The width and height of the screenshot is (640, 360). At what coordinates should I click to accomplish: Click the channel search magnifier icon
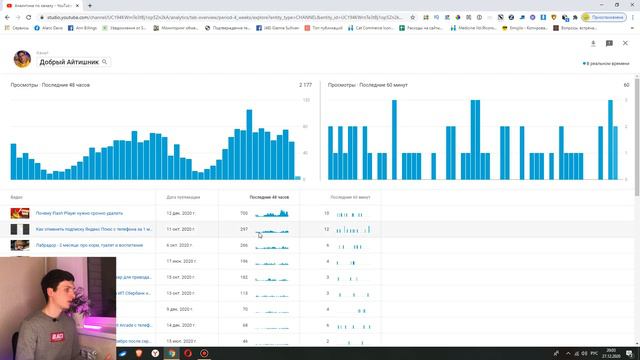pos(104,62)
